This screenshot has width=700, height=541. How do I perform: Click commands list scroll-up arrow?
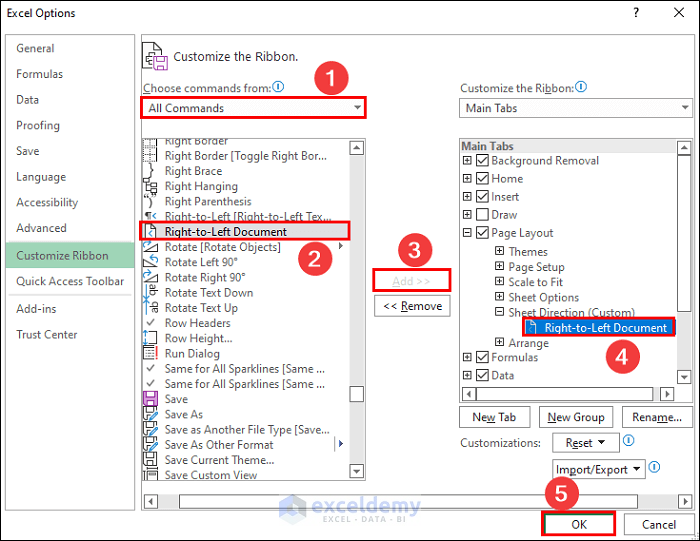click(356, 148)
